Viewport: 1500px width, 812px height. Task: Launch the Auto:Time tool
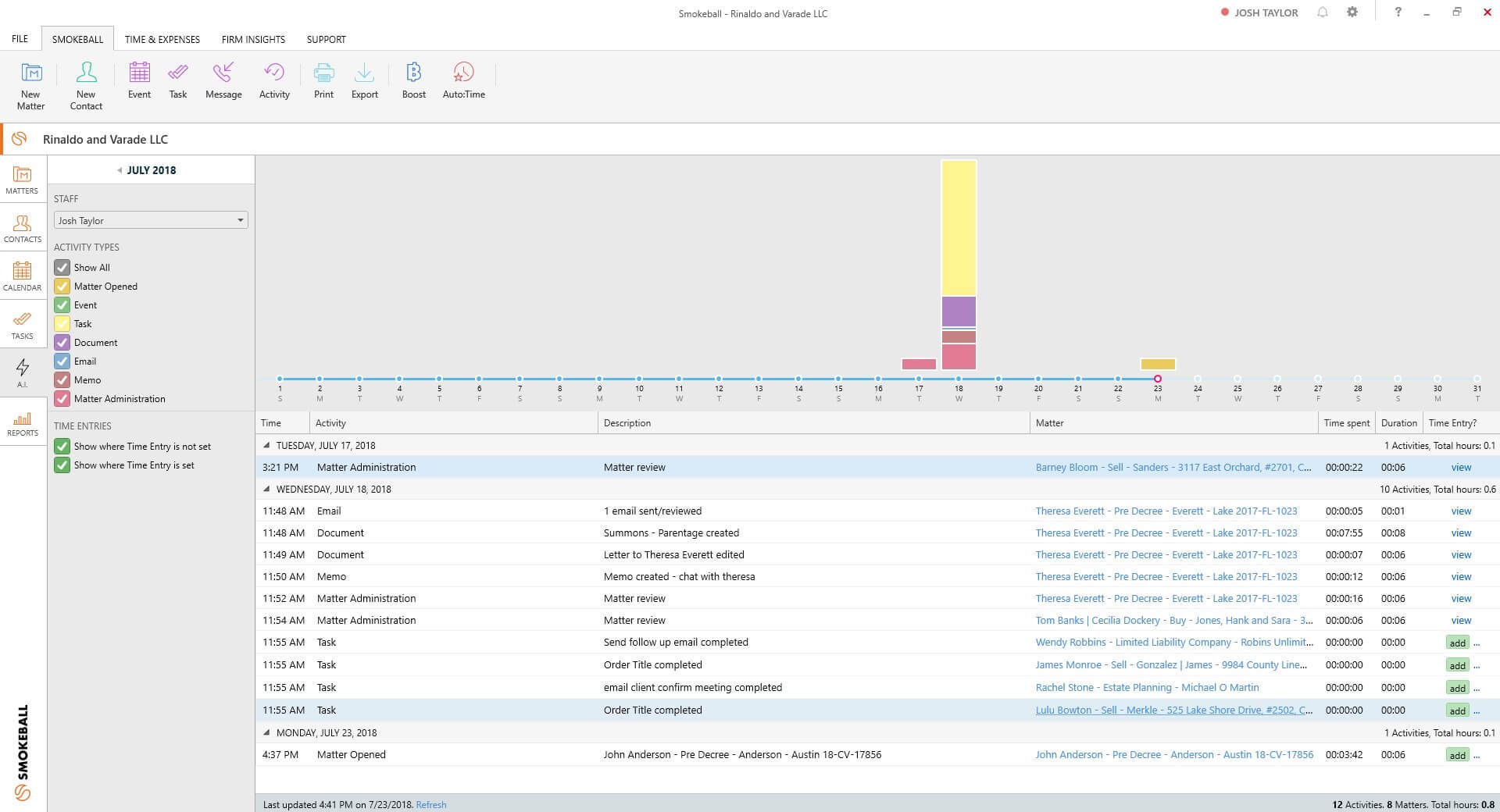[x=464, y=80]
